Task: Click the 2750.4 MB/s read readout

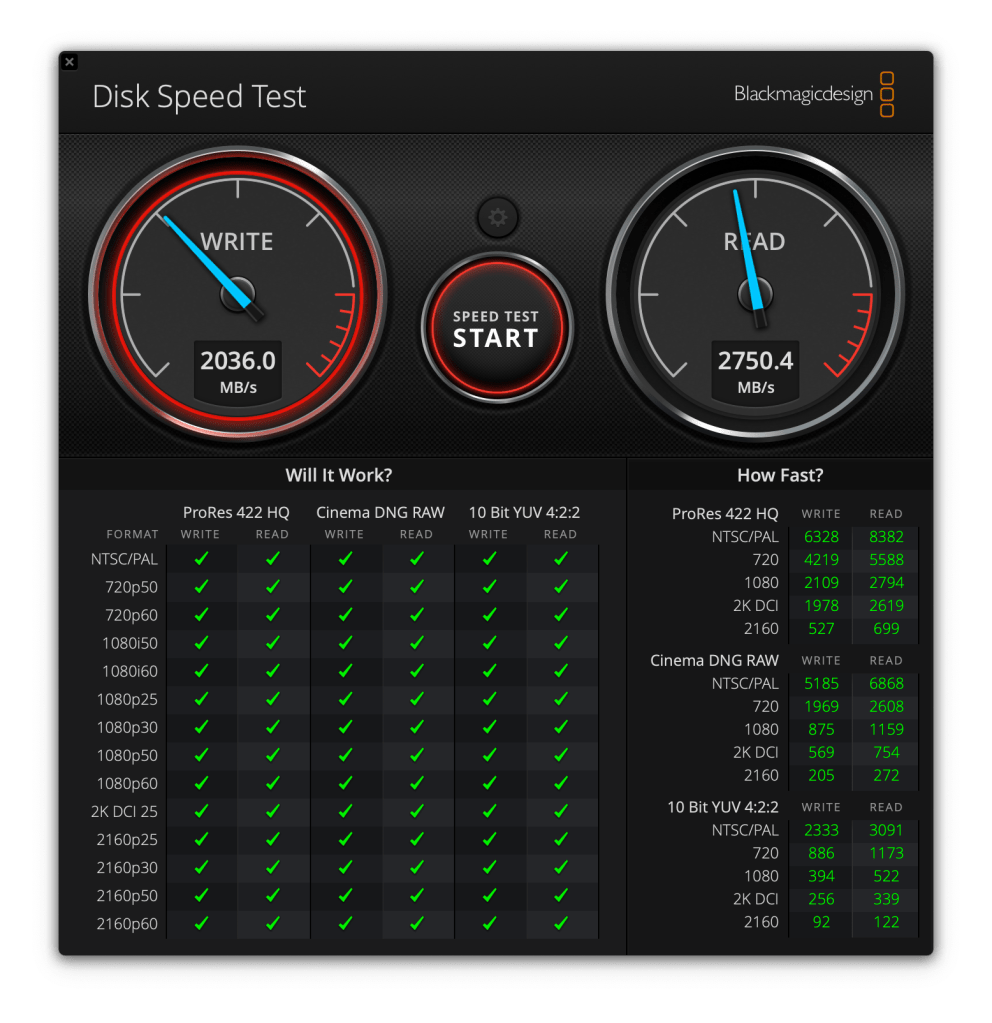Action: click(x=756, y=371)
